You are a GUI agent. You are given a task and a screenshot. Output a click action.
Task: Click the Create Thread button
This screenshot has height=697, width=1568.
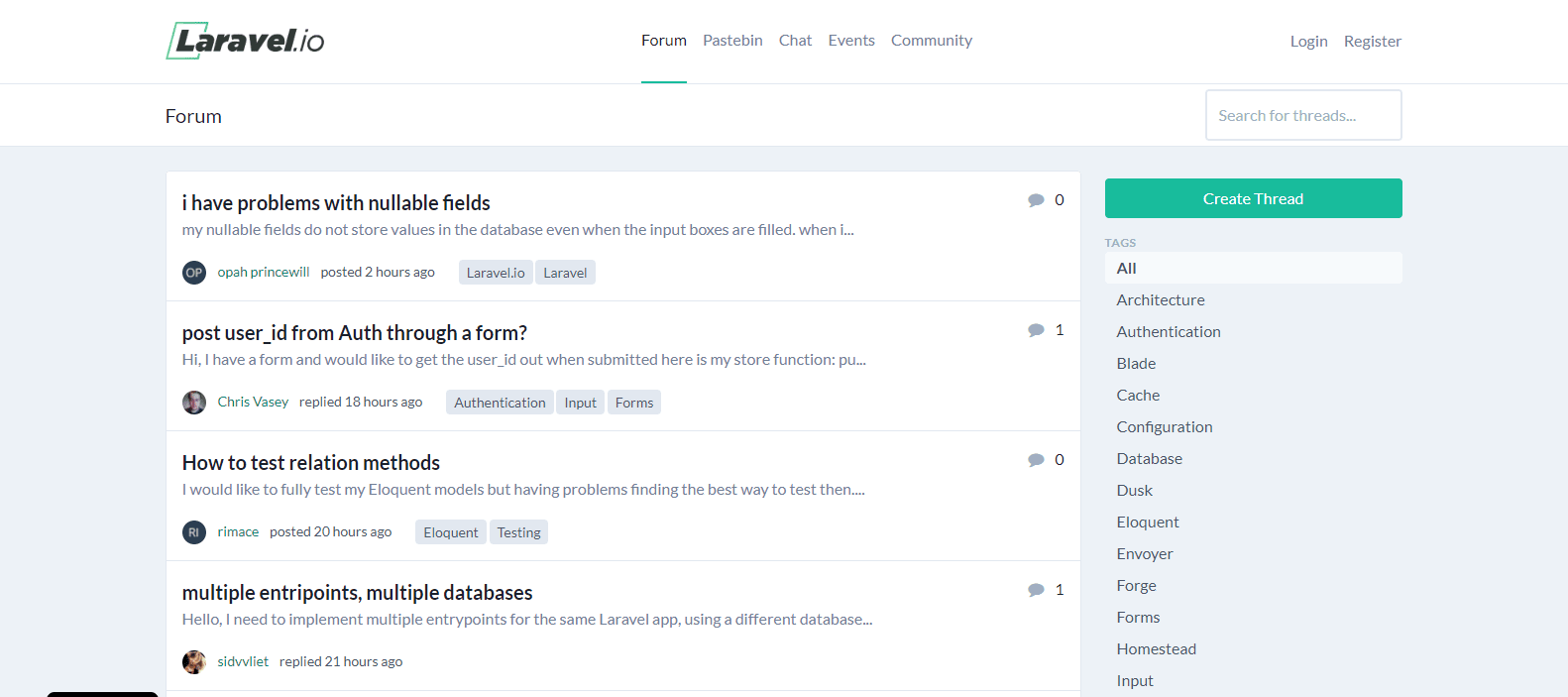[1253, 198]
